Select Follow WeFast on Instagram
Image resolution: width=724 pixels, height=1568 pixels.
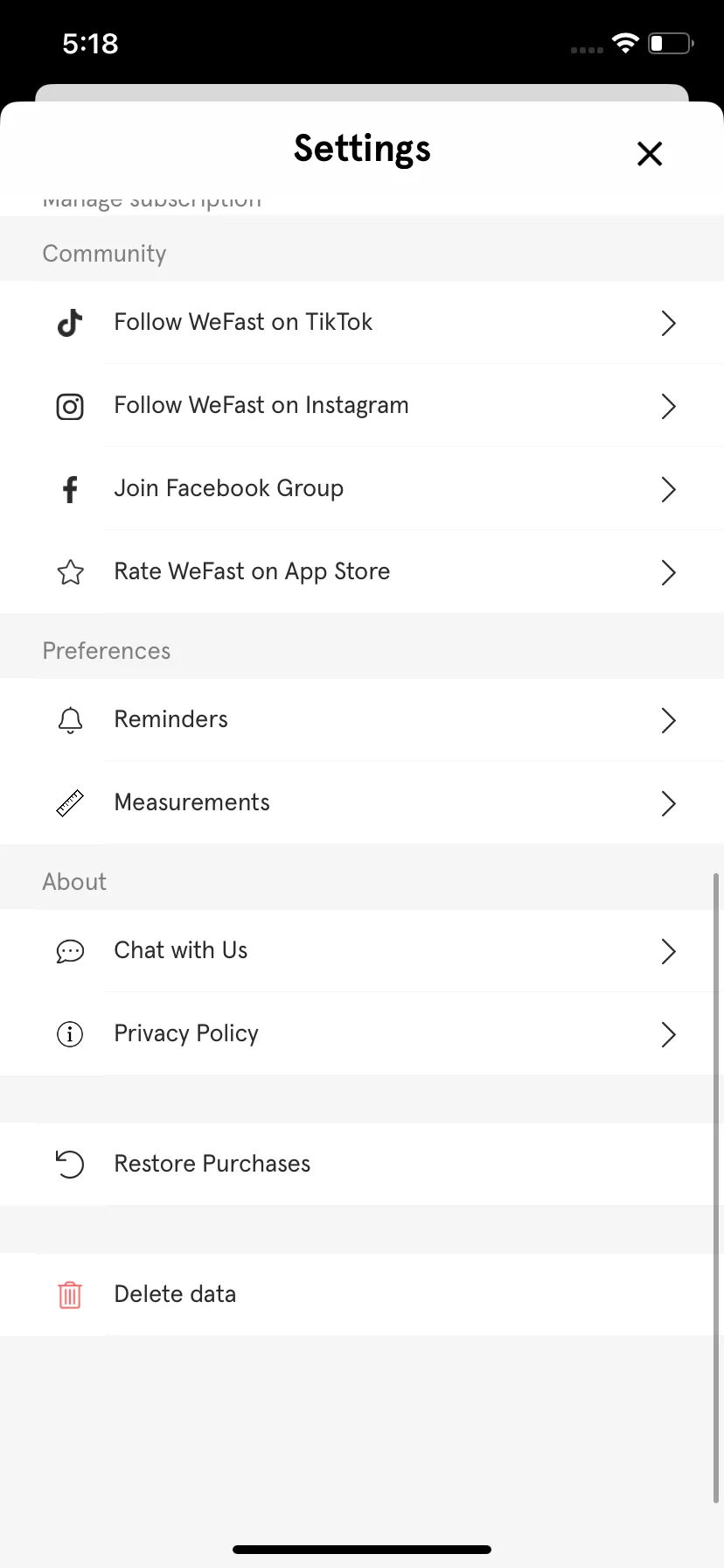point(362,406)
